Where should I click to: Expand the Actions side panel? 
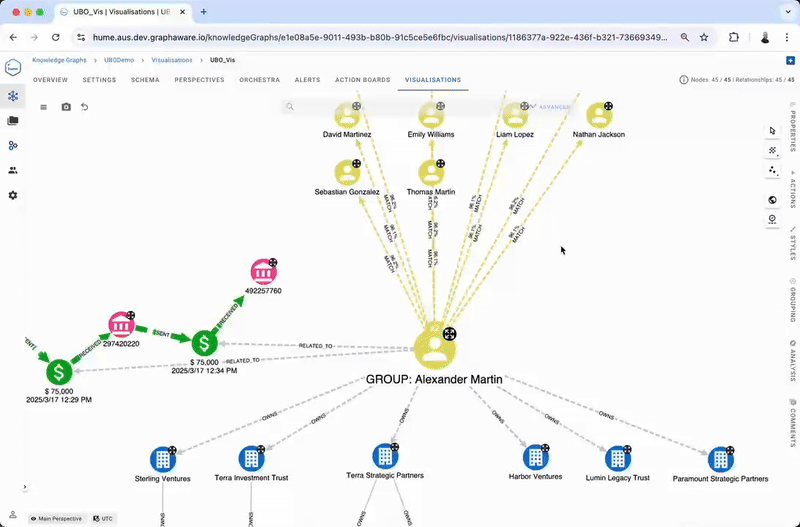[x=793, y=190]
